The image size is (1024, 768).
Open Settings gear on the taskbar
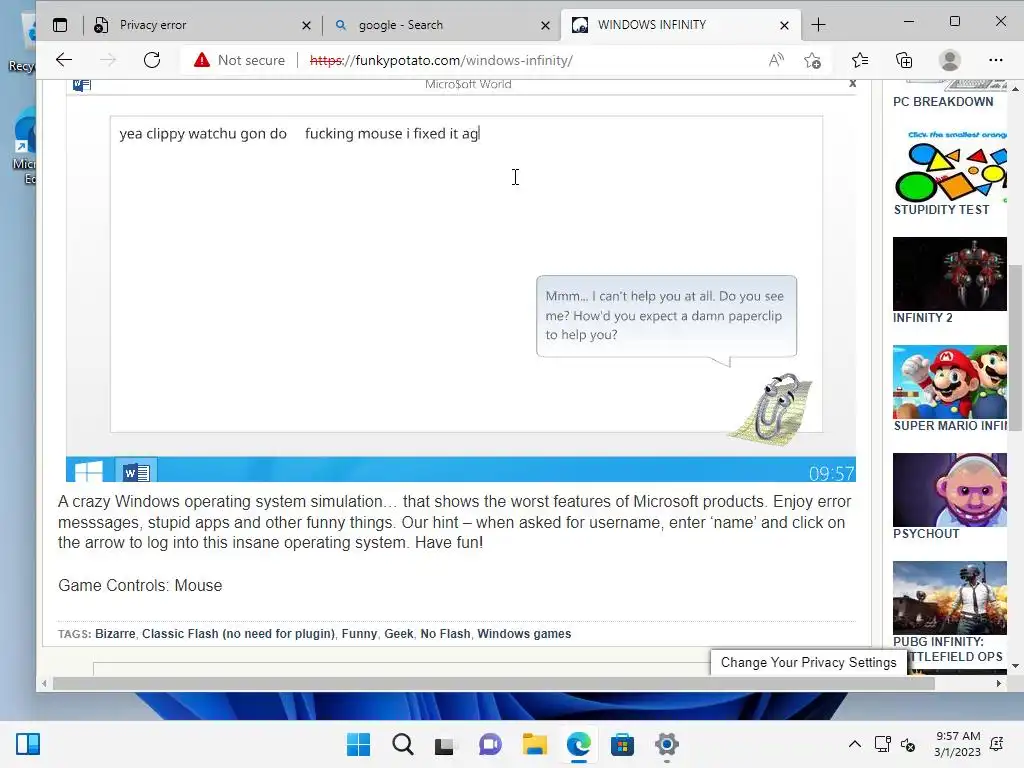tap(667, 744)
